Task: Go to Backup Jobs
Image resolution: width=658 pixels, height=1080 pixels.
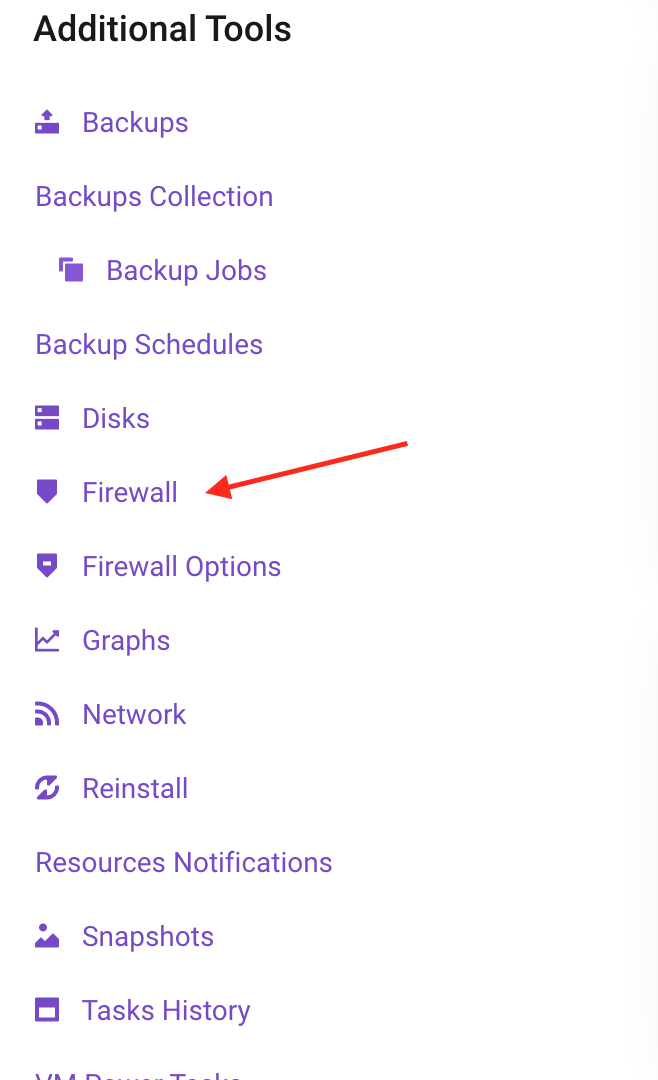Action: click(186, 271)
